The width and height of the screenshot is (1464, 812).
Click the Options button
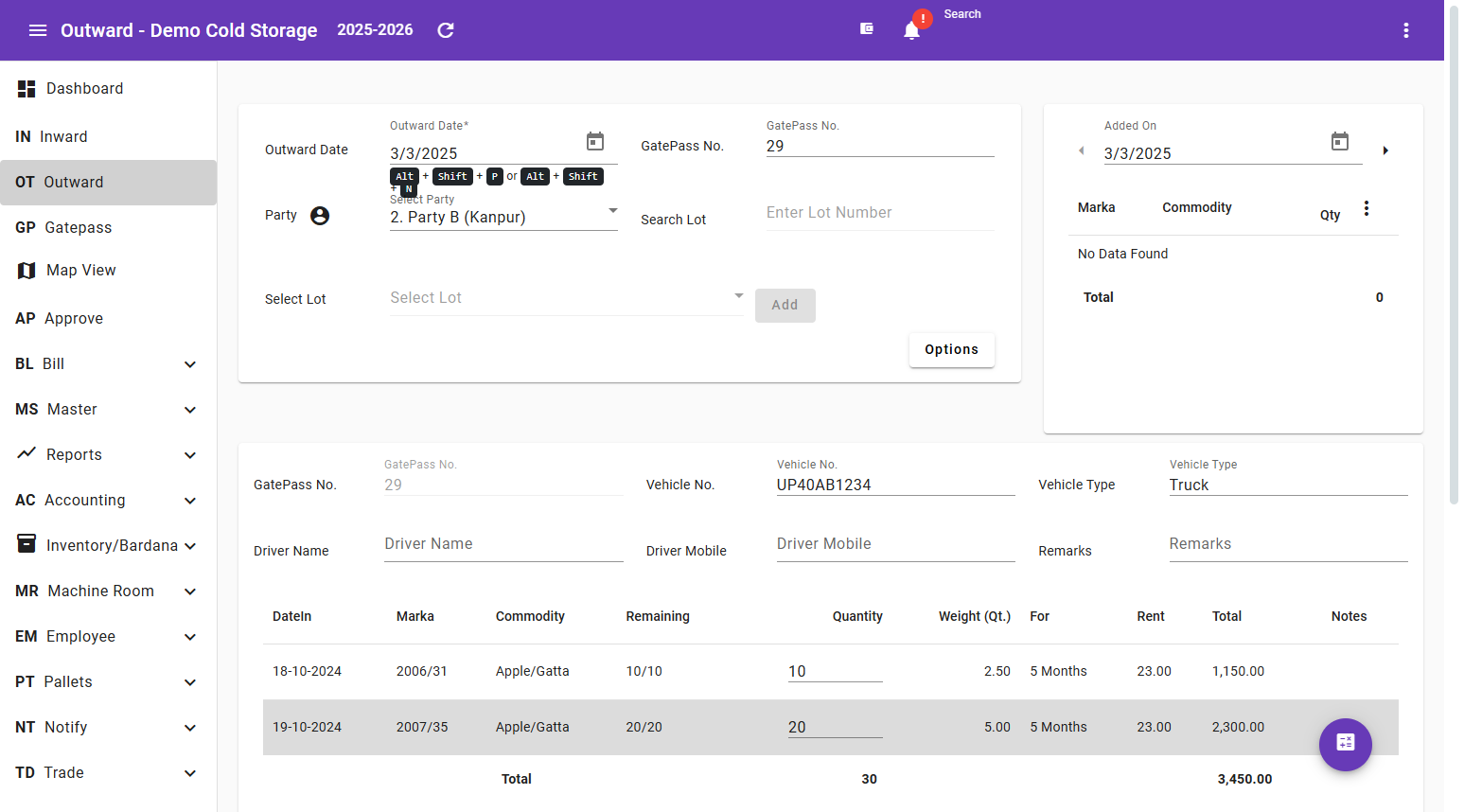pos(951,350)
